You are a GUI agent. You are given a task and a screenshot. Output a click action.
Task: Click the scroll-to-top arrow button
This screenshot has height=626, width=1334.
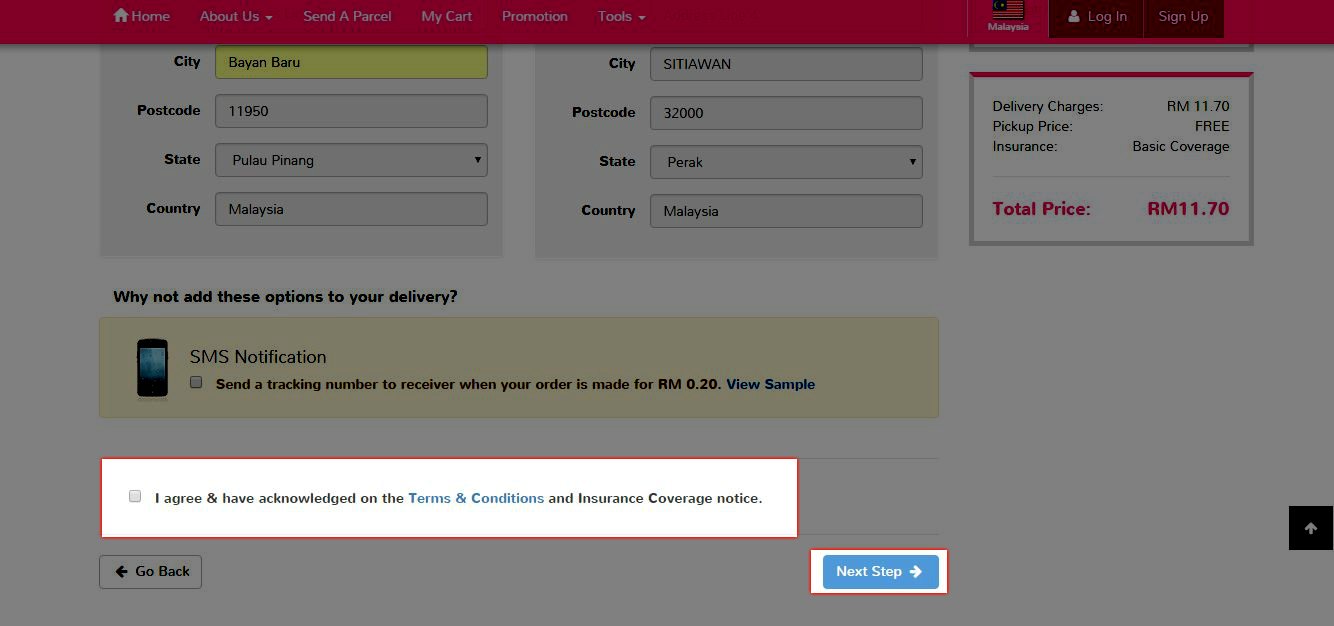tap(1310, 528)
